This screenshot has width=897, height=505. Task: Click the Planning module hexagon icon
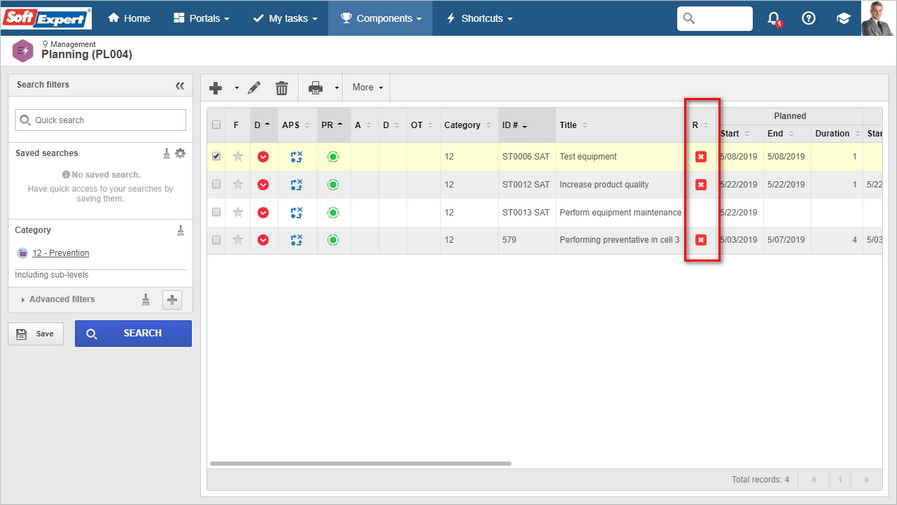tap(22, 51)
